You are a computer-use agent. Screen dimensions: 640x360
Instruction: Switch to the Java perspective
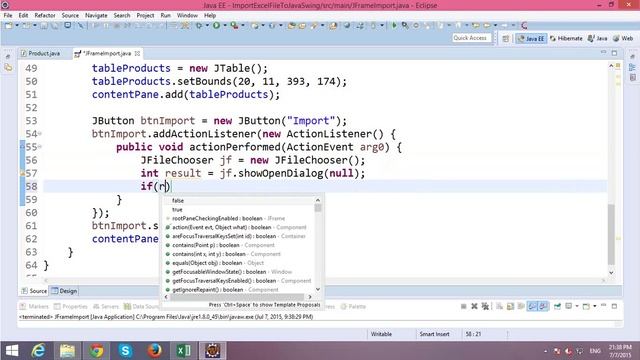598,38
